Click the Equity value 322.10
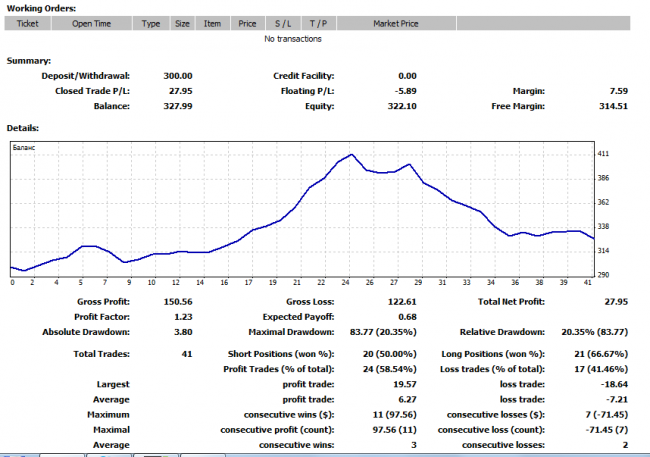This screenshot has height=457, width=650. coord(400,106)
